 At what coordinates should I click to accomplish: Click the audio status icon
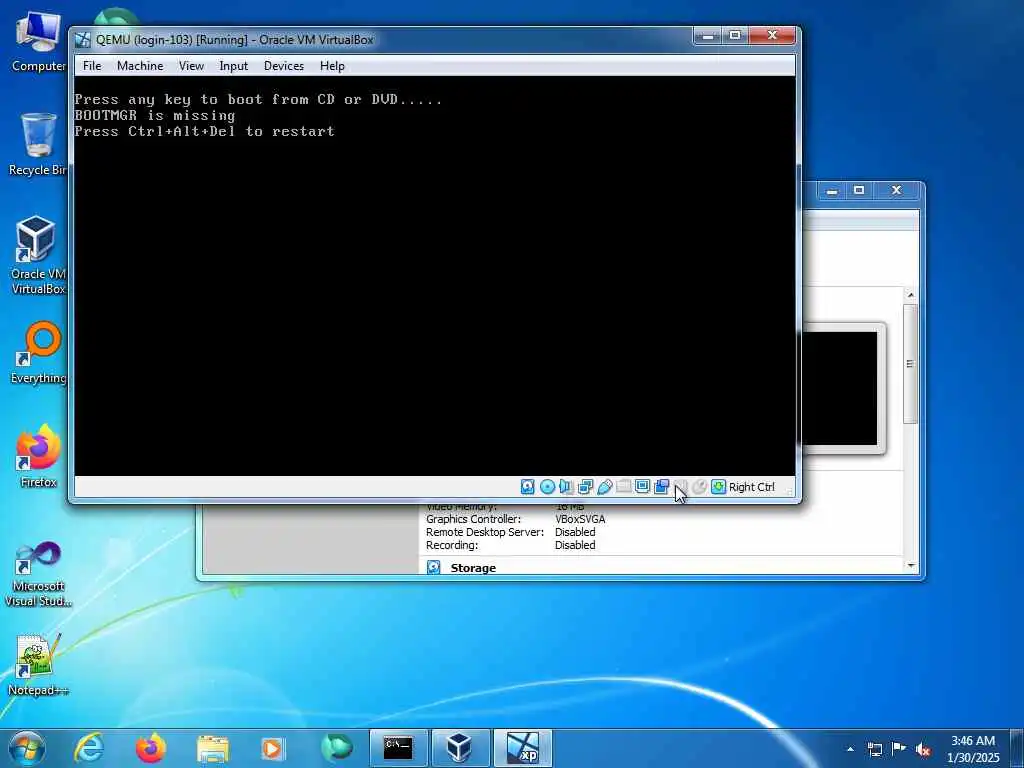pos(566,487)
